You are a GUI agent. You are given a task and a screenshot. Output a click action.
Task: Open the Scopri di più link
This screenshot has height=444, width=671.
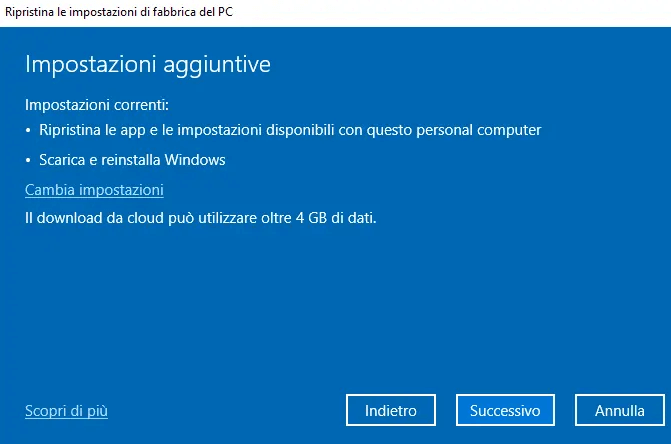point(65,410)
